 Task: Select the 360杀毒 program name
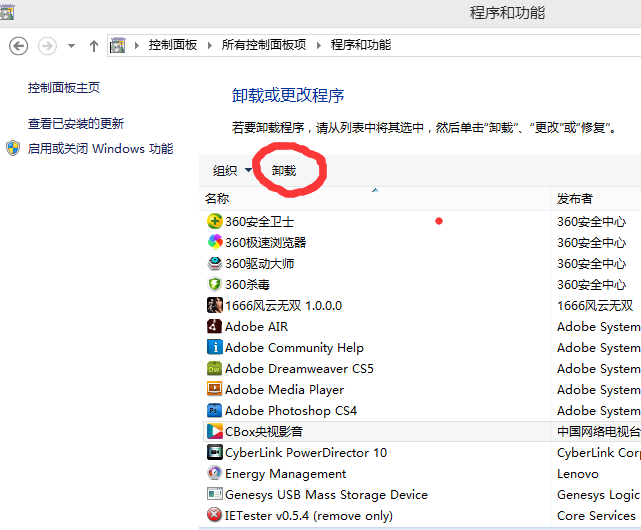click(x=247, y=285)
